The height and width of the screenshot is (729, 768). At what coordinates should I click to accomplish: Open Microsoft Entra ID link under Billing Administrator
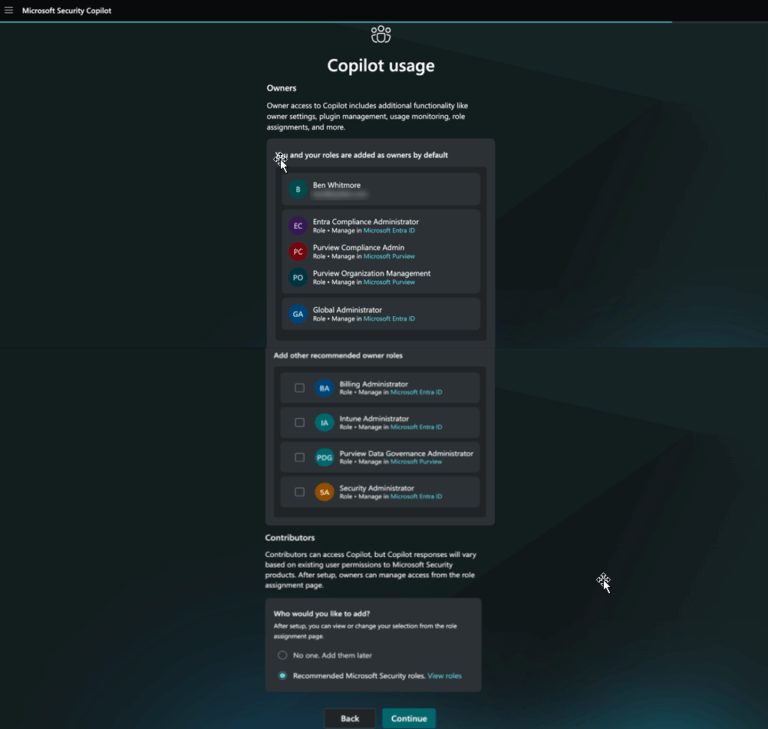(416, 392)
